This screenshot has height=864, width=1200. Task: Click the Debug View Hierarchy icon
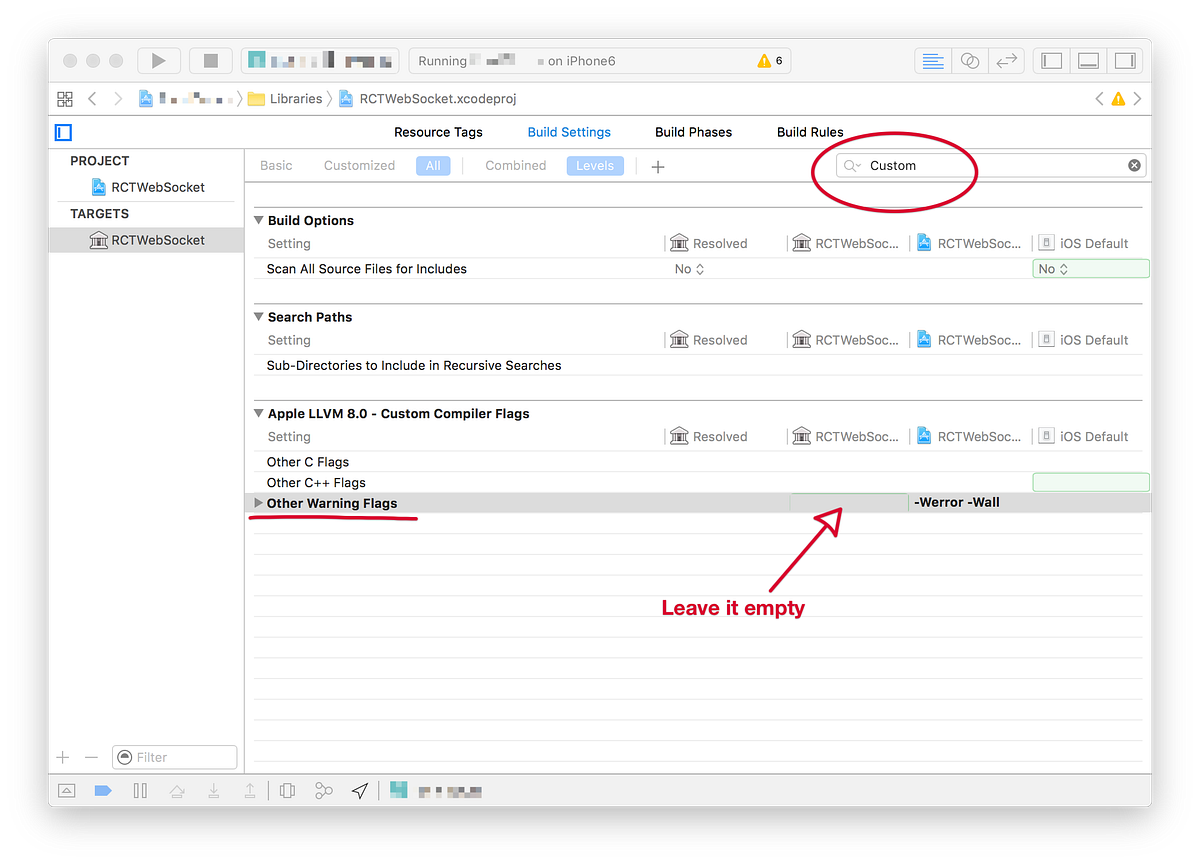click(287, 790)
